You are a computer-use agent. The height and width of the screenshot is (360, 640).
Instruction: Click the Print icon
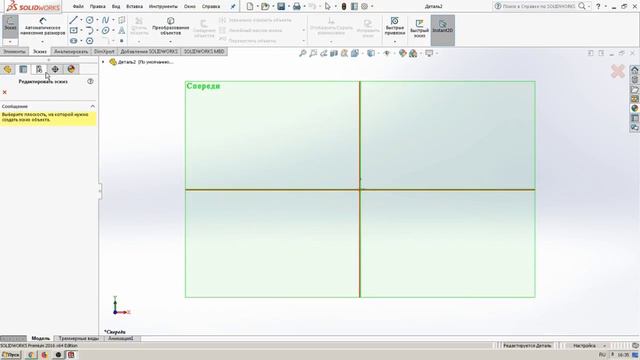click(297, 6)
